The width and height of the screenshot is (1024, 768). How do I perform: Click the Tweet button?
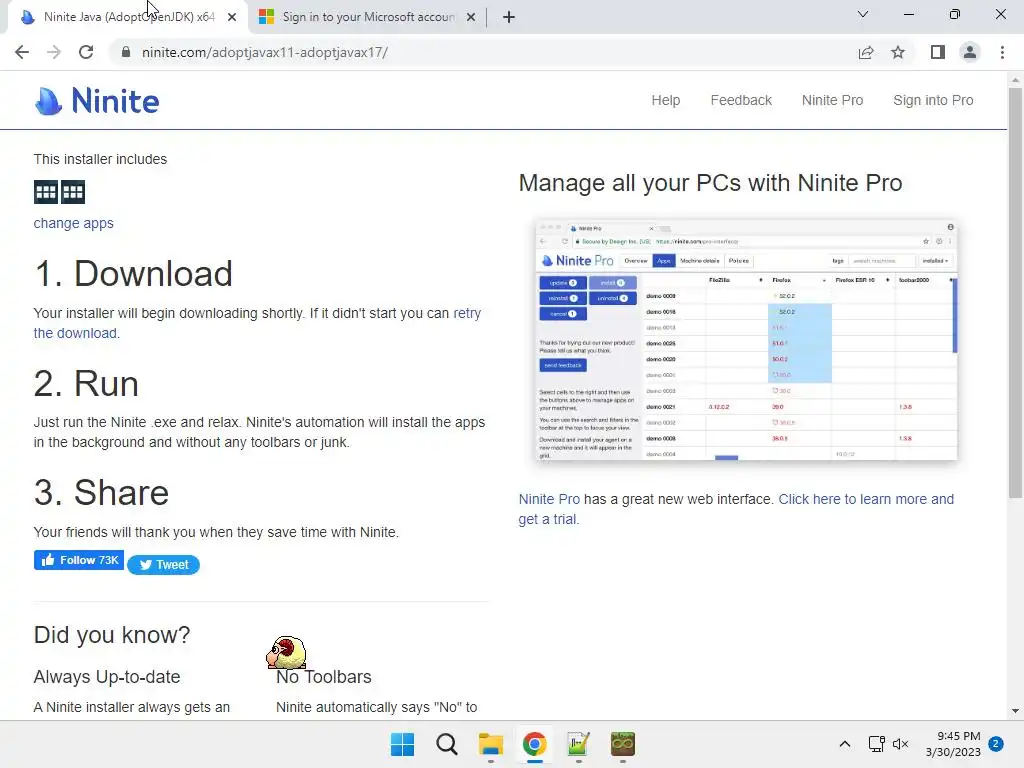(x=163, y=565)
